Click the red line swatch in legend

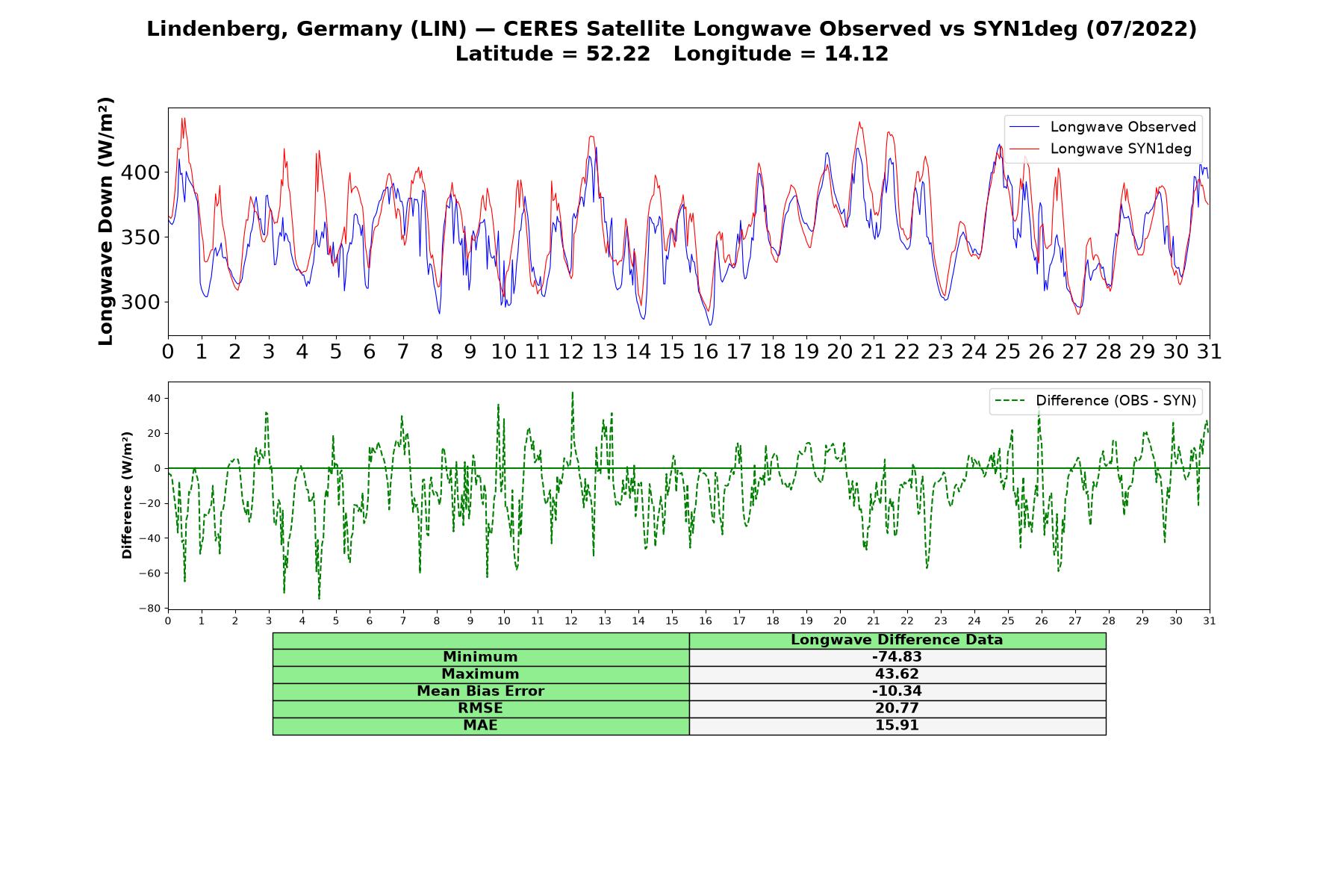point(1024,149)
